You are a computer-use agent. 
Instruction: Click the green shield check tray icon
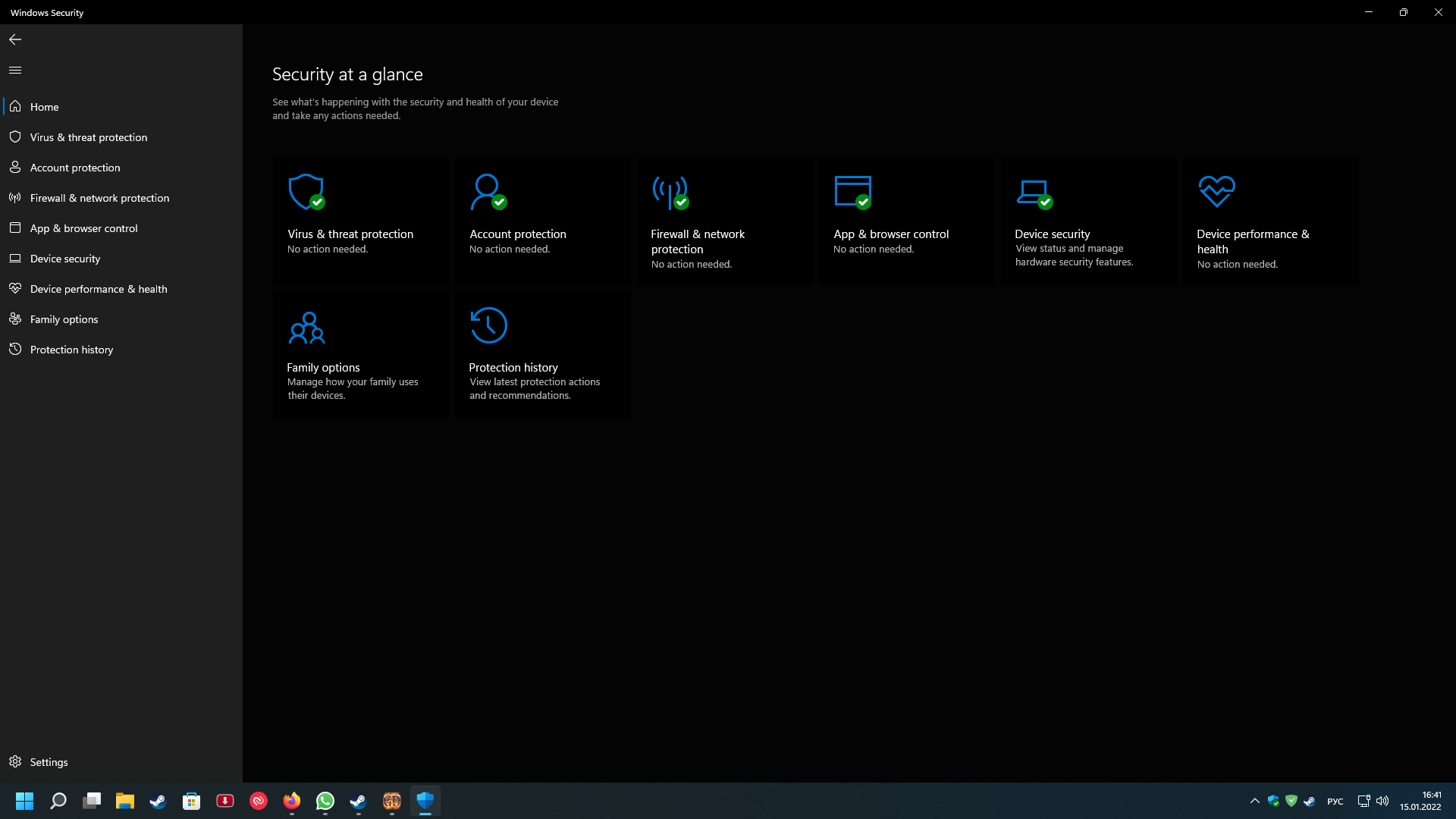1291,801
